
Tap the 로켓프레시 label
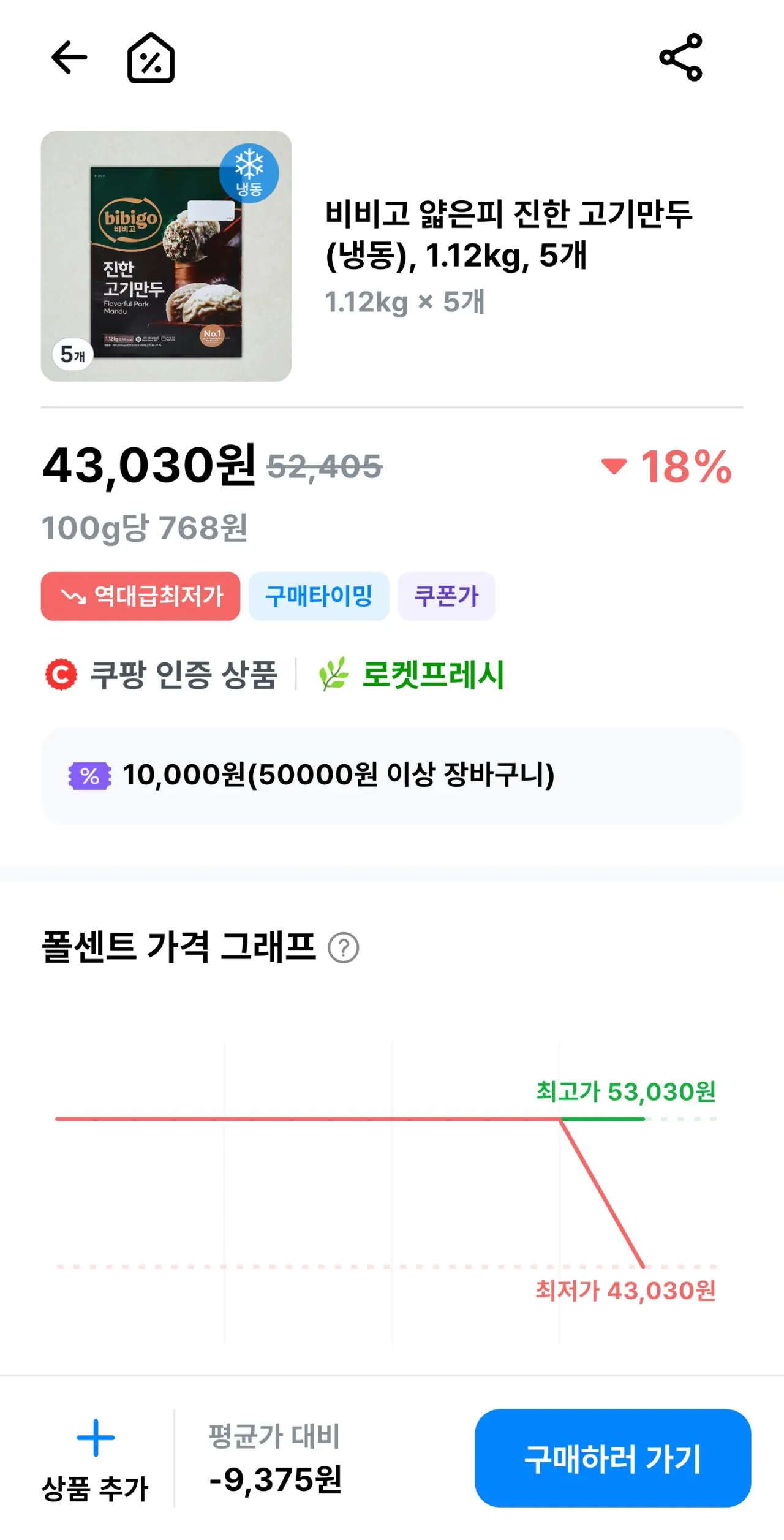coord(433,675)
